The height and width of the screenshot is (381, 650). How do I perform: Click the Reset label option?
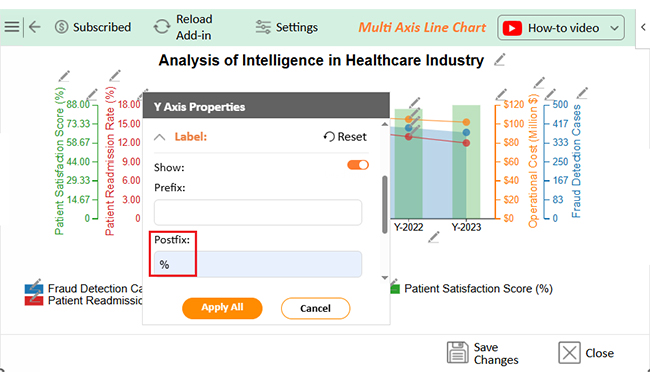point(345,137)
